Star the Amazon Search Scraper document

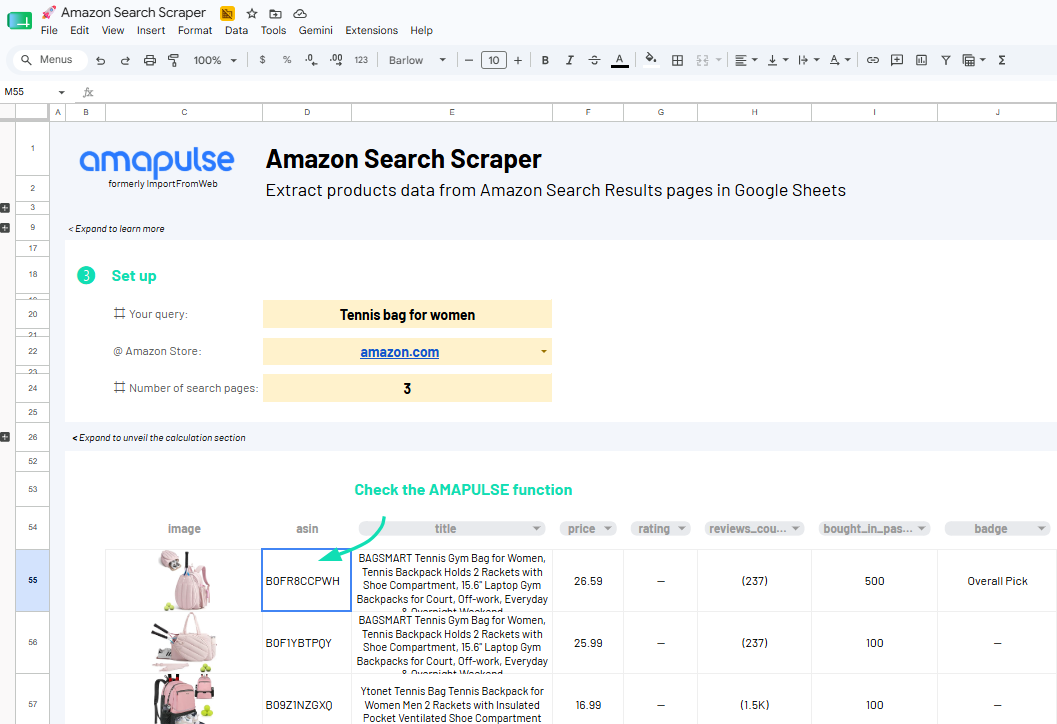(251, 13)
